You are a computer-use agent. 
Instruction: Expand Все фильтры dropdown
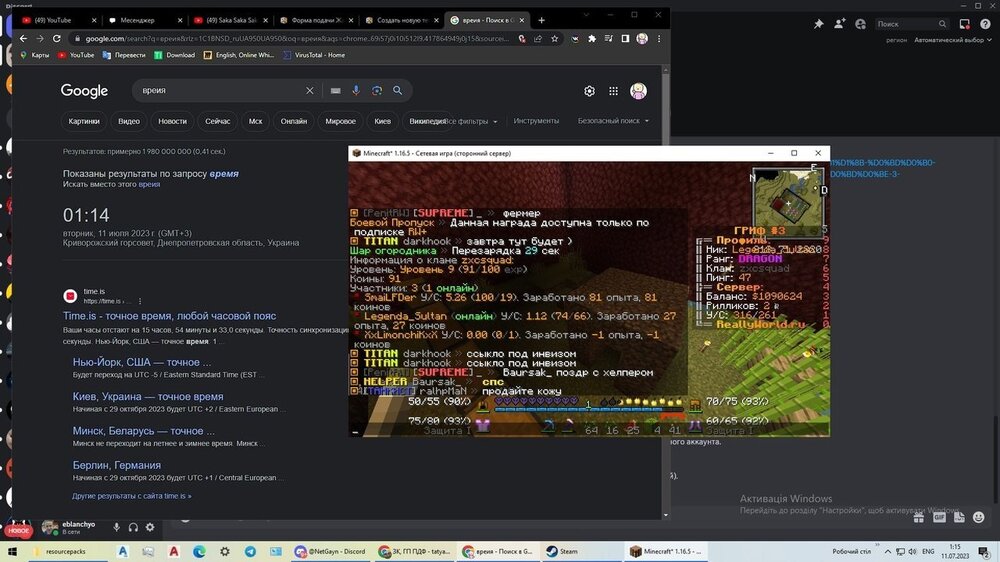tap(471, 121)
